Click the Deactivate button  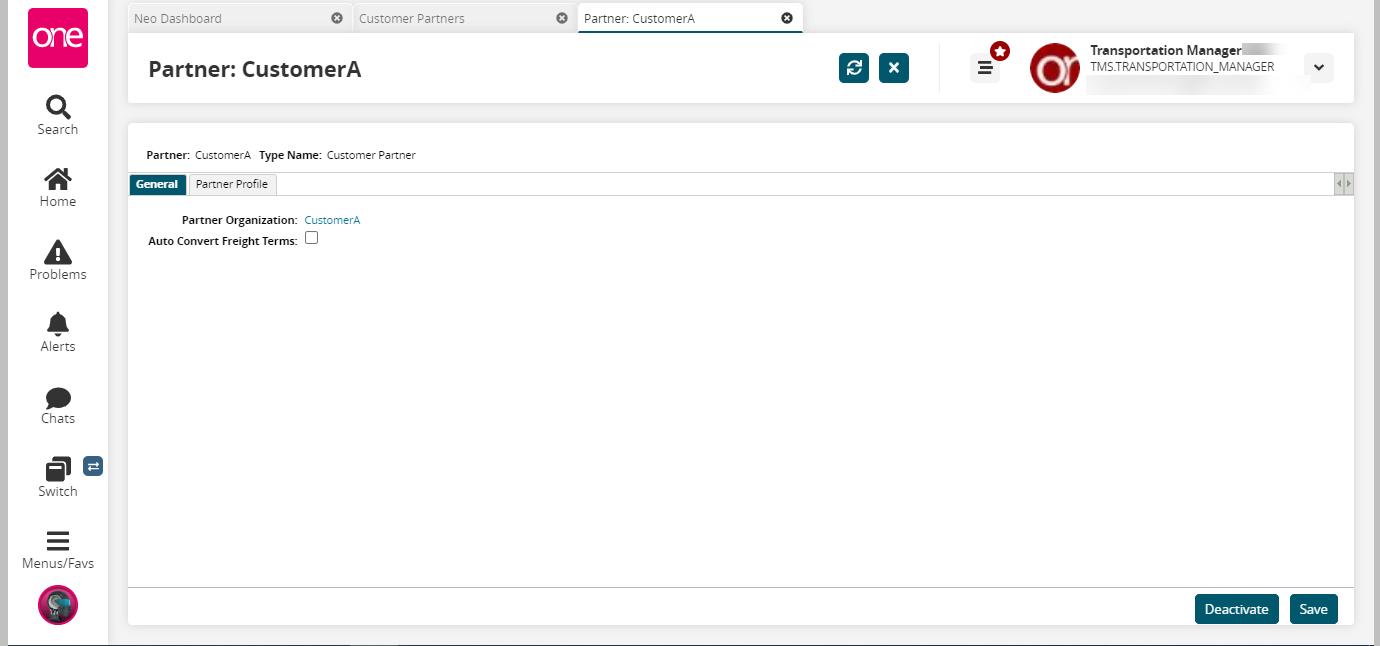(1236, 609)
